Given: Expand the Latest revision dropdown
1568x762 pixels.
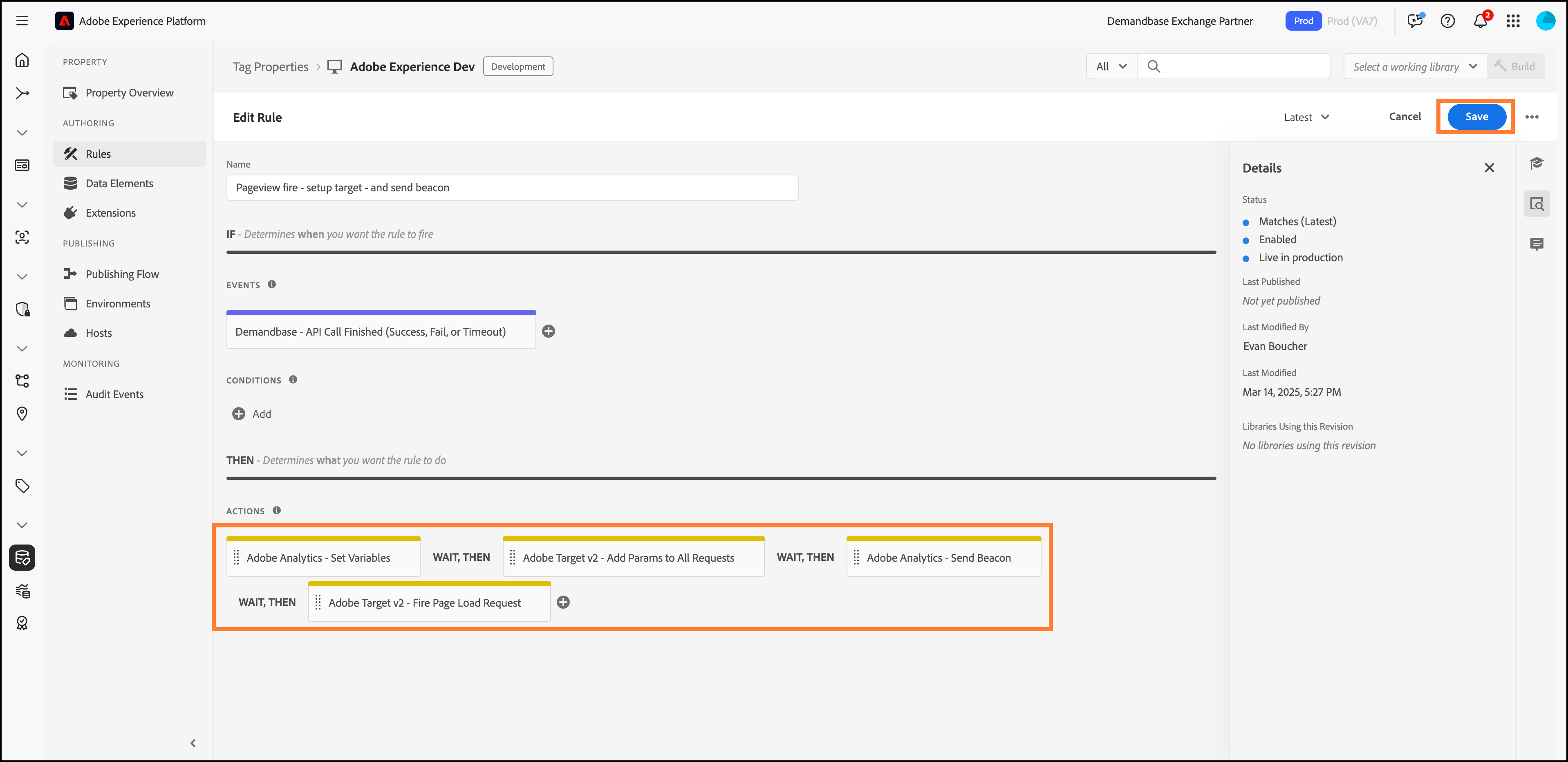Looking at the screenshot, I should pos(1306,117).
